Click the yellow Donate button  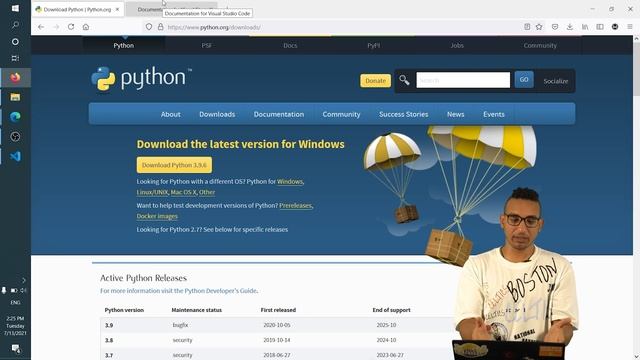tap(376, 80)
